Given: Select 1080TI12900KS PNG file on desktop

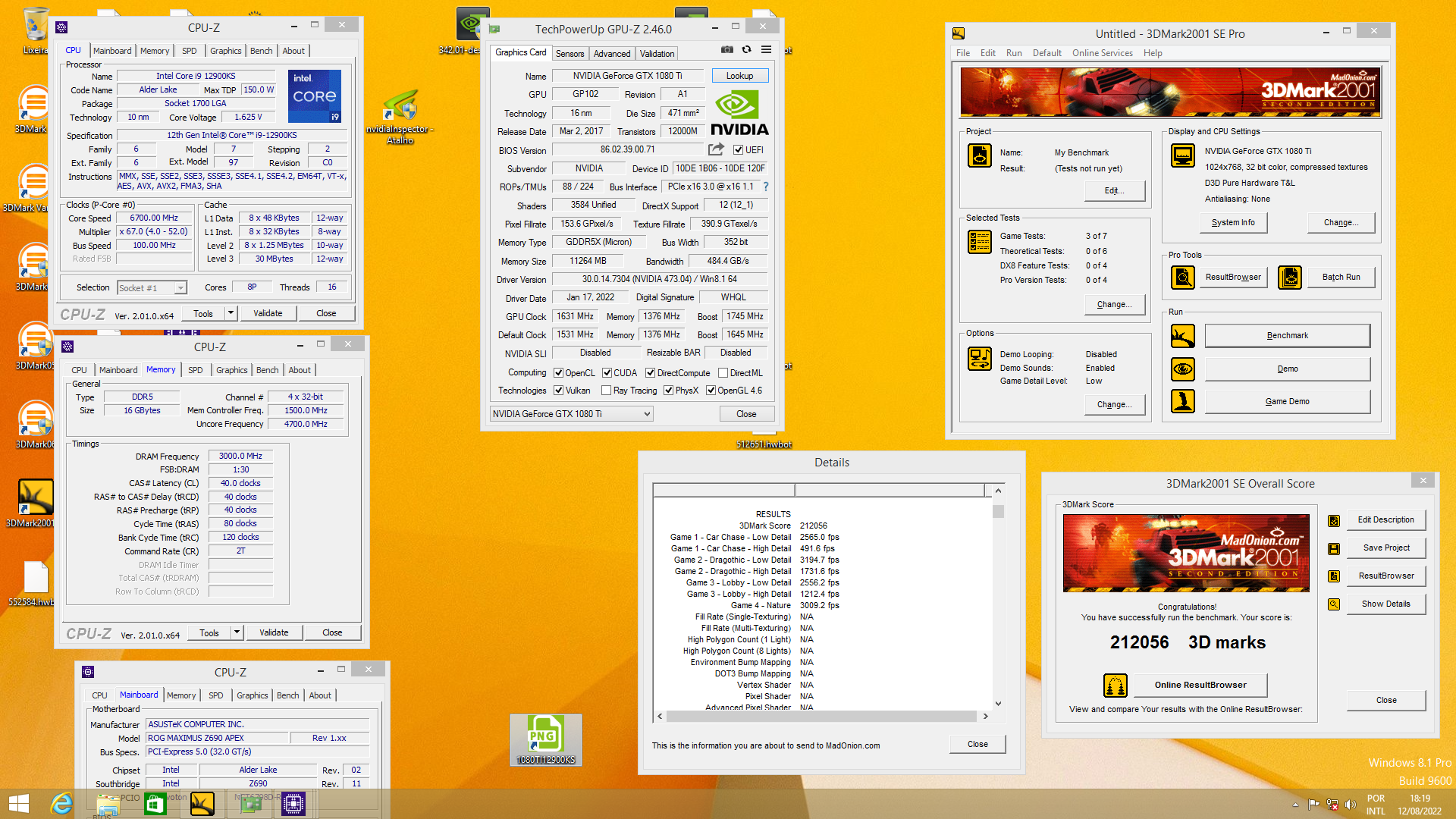Looking at the screenshot, I should [545, 740].
